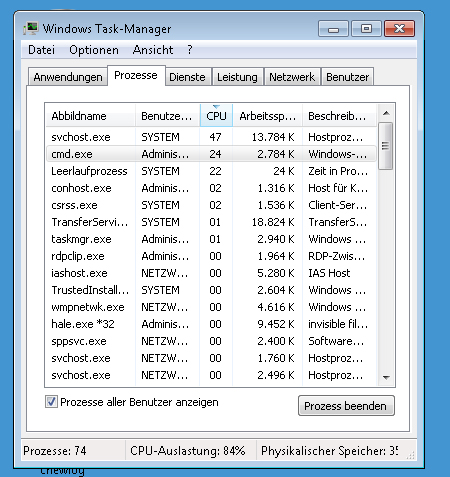Close the Task-Manager window
Viewport: 450px width, 477px height.
[399, 29]
